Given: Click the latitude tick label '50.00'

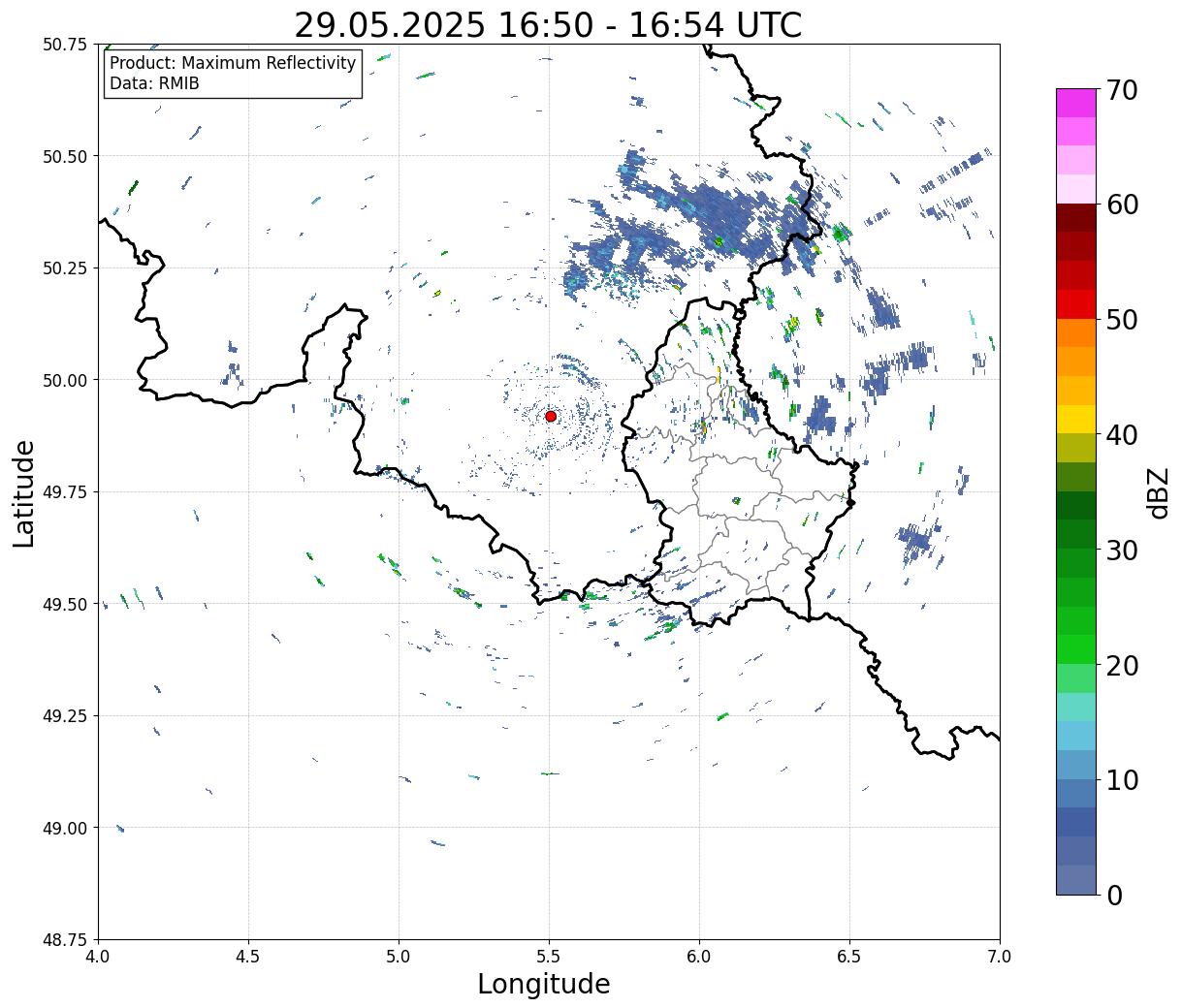Looking at the screenshot, I should (65, 380).
